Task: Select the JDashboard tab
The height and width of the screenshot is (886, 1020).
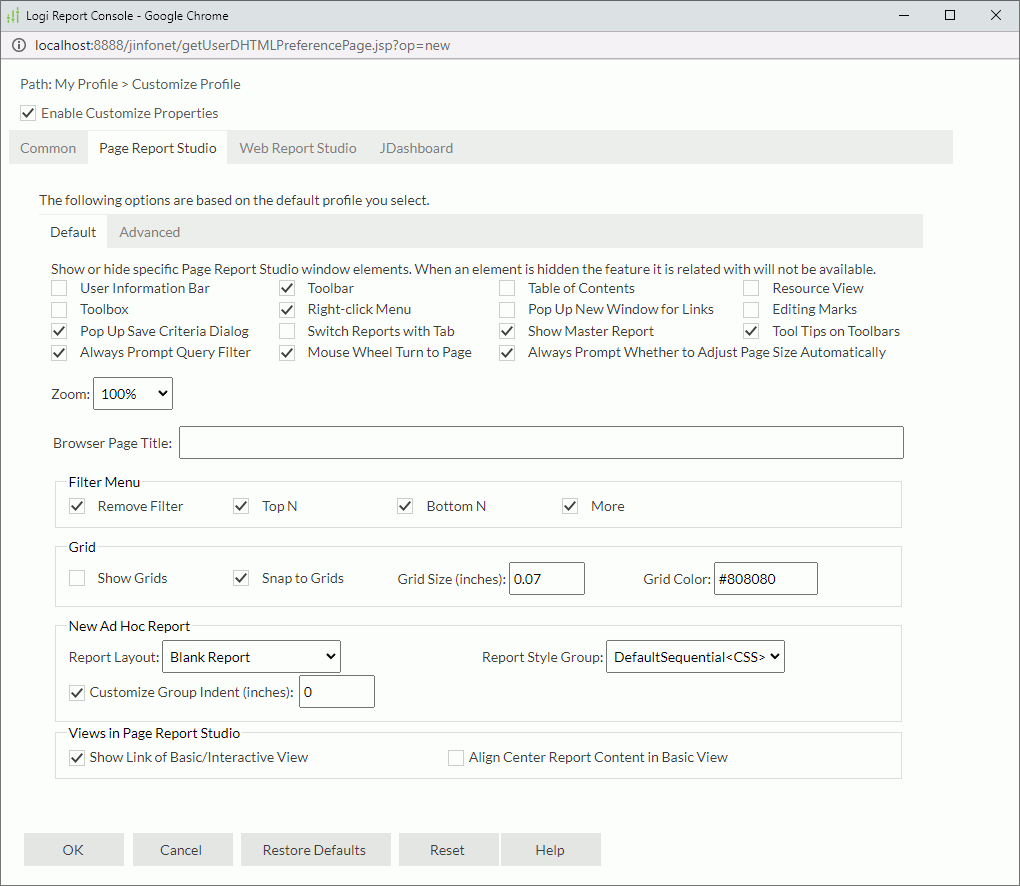Action: tap(416, 148)
